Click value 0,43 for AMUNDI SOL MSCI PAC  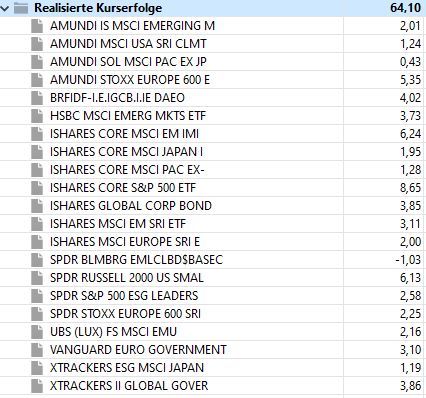point(410,62)
